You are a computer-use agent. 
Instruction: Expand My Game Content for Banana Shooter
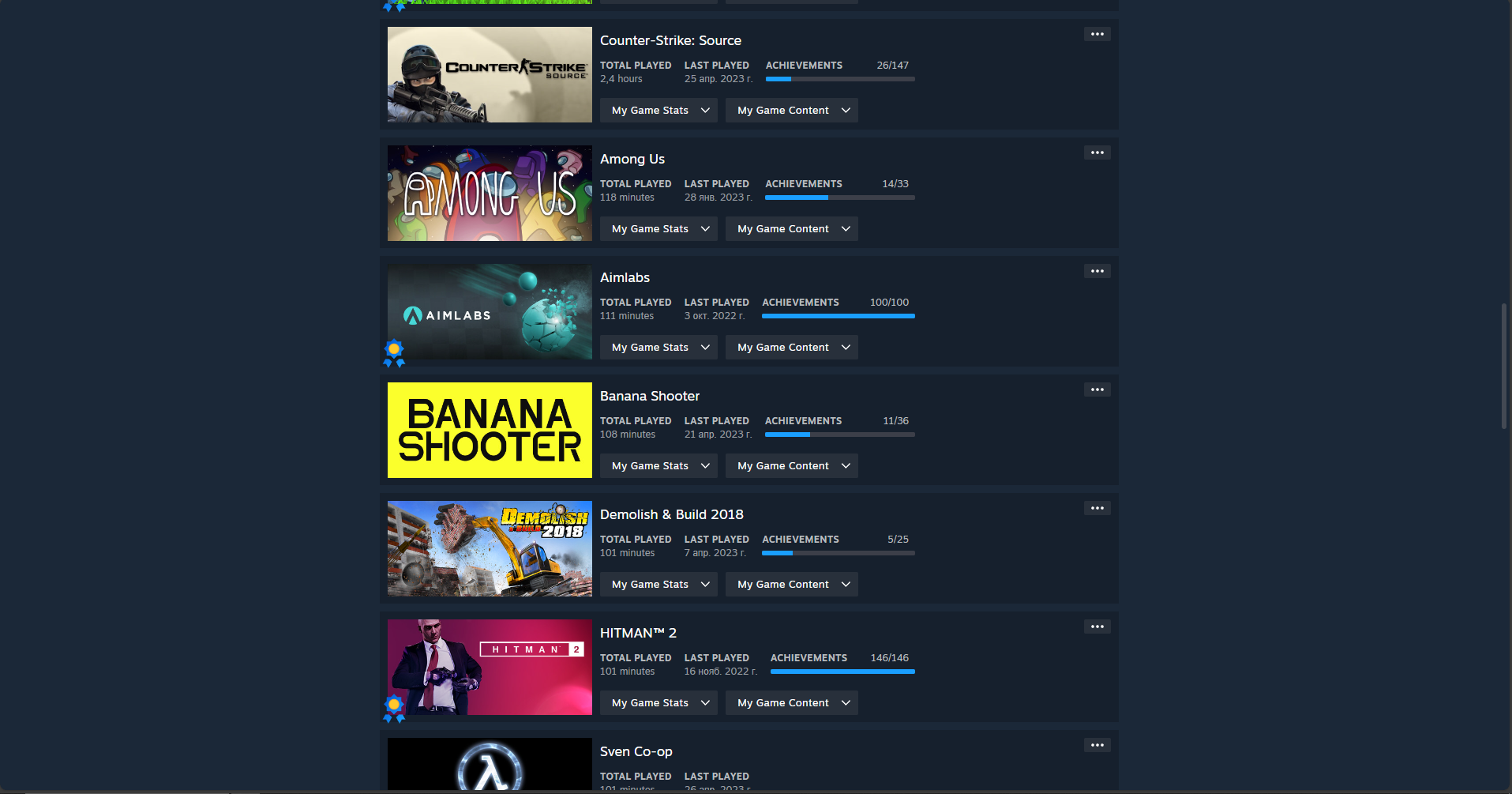[791, 466]
